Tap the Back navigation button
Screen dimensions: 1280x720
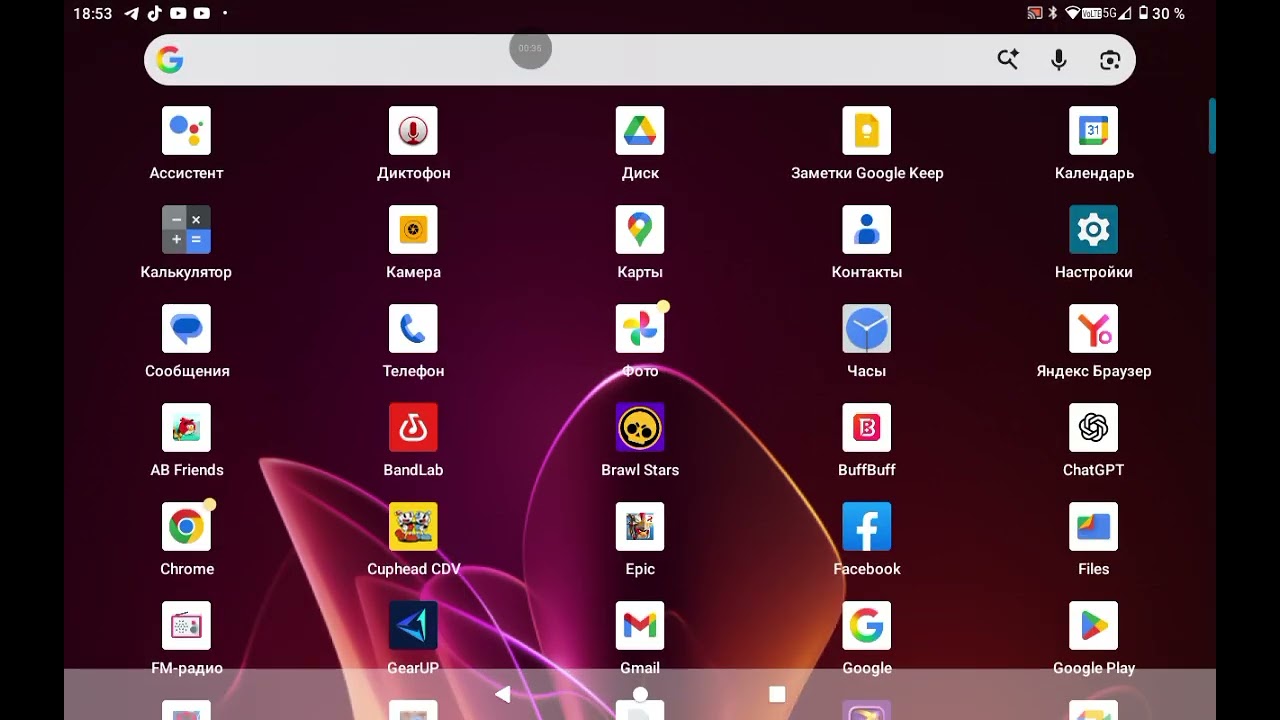[x=503, y=694]
